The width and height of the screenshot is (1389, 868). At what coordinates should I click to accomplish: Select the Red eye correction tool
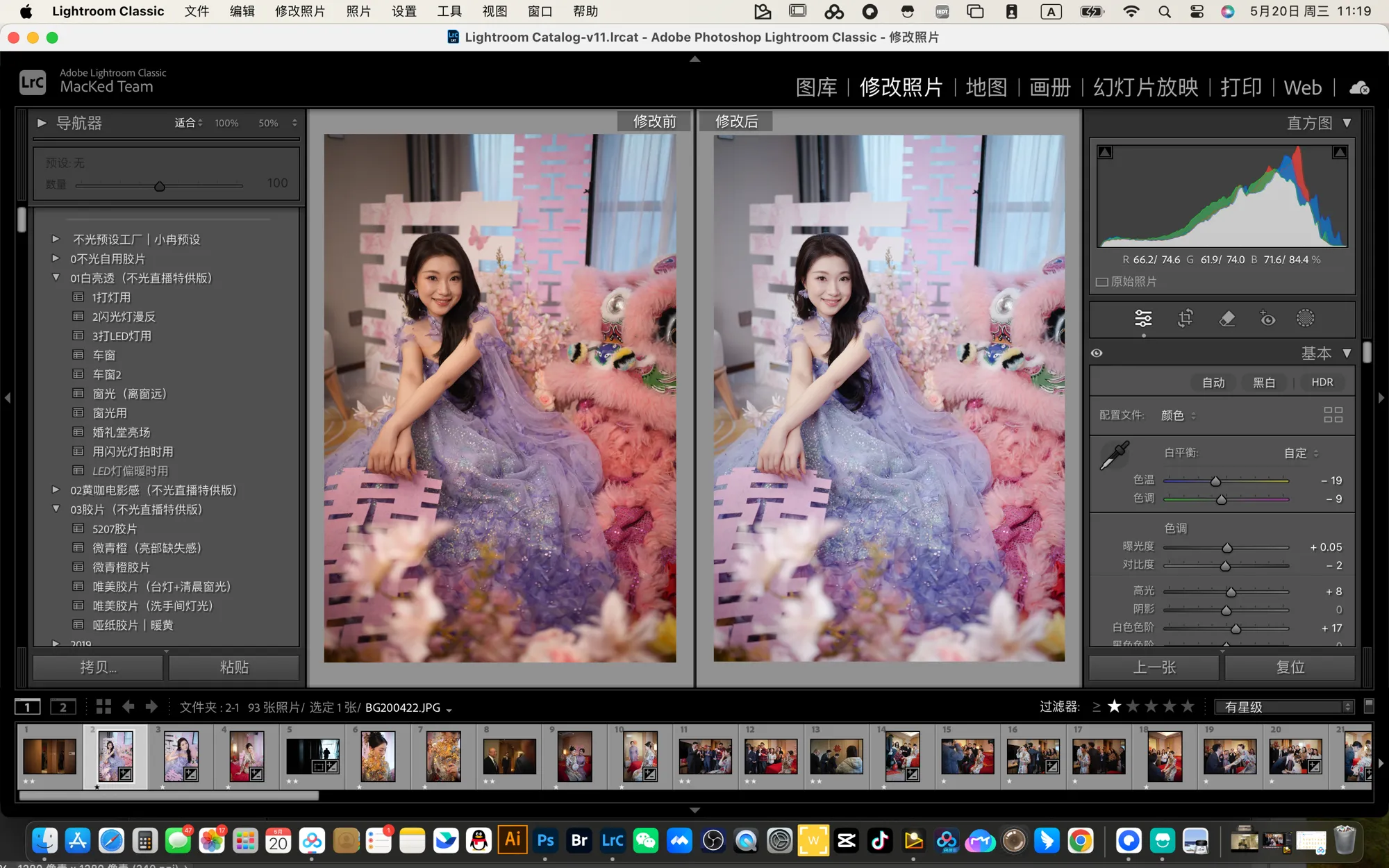point(1267,319)
